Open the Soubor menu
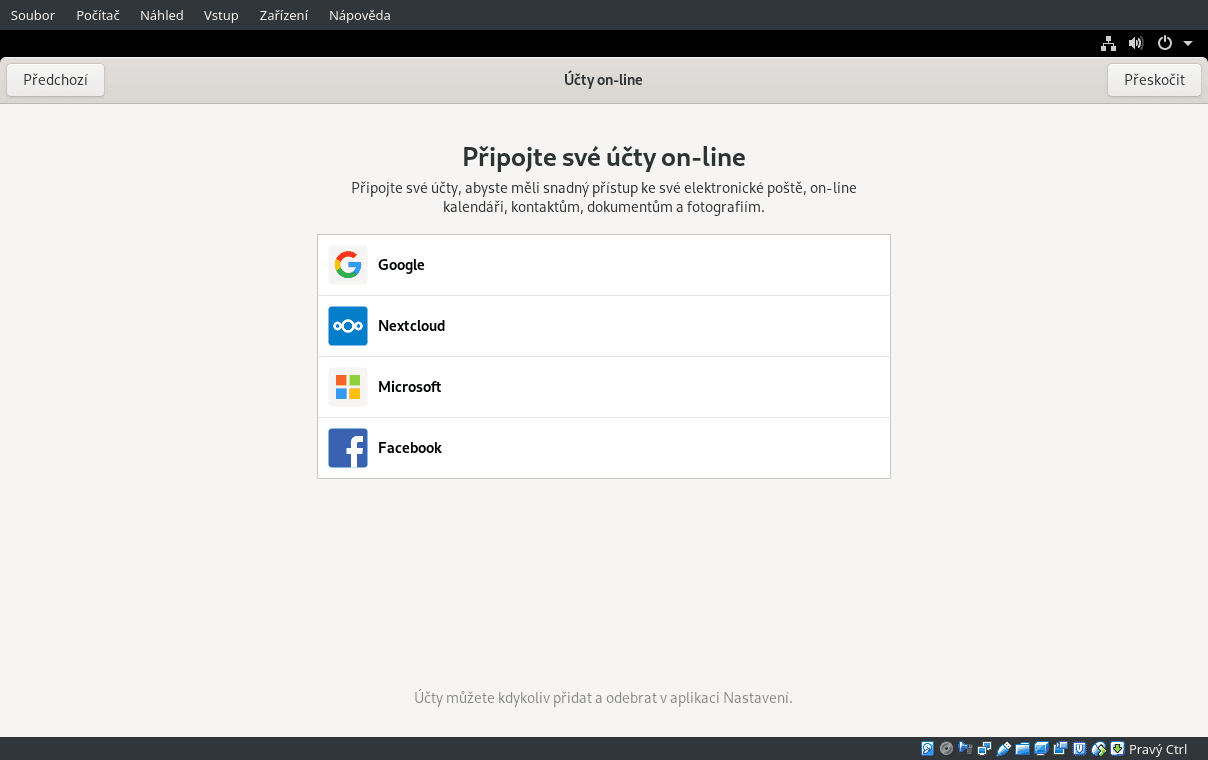Viewport: 1208px width, 760px height. [33, 15]
